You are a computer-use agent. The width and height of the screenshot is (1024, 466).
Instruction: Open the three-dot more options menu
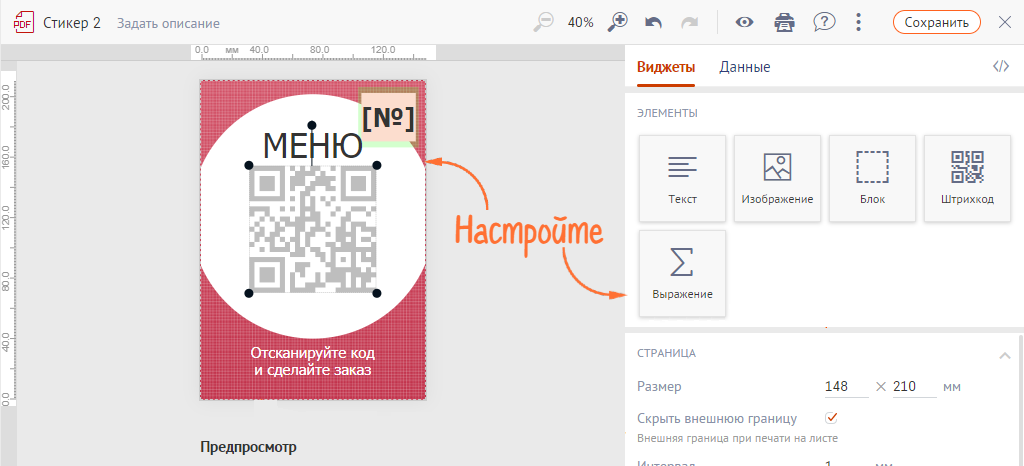click(858, 22)
